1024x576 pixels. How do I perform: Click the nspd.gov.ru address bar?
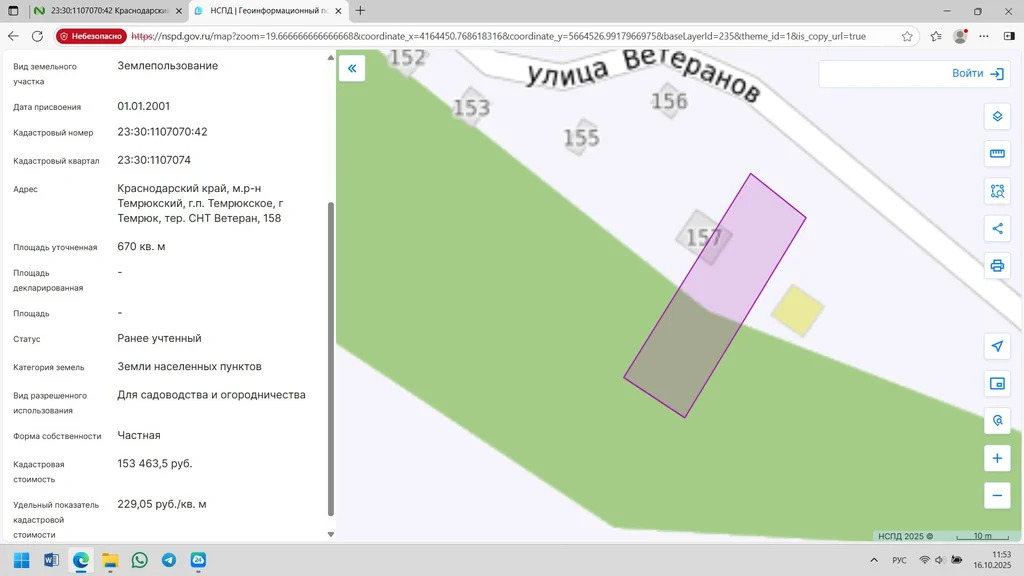point(500,36)
